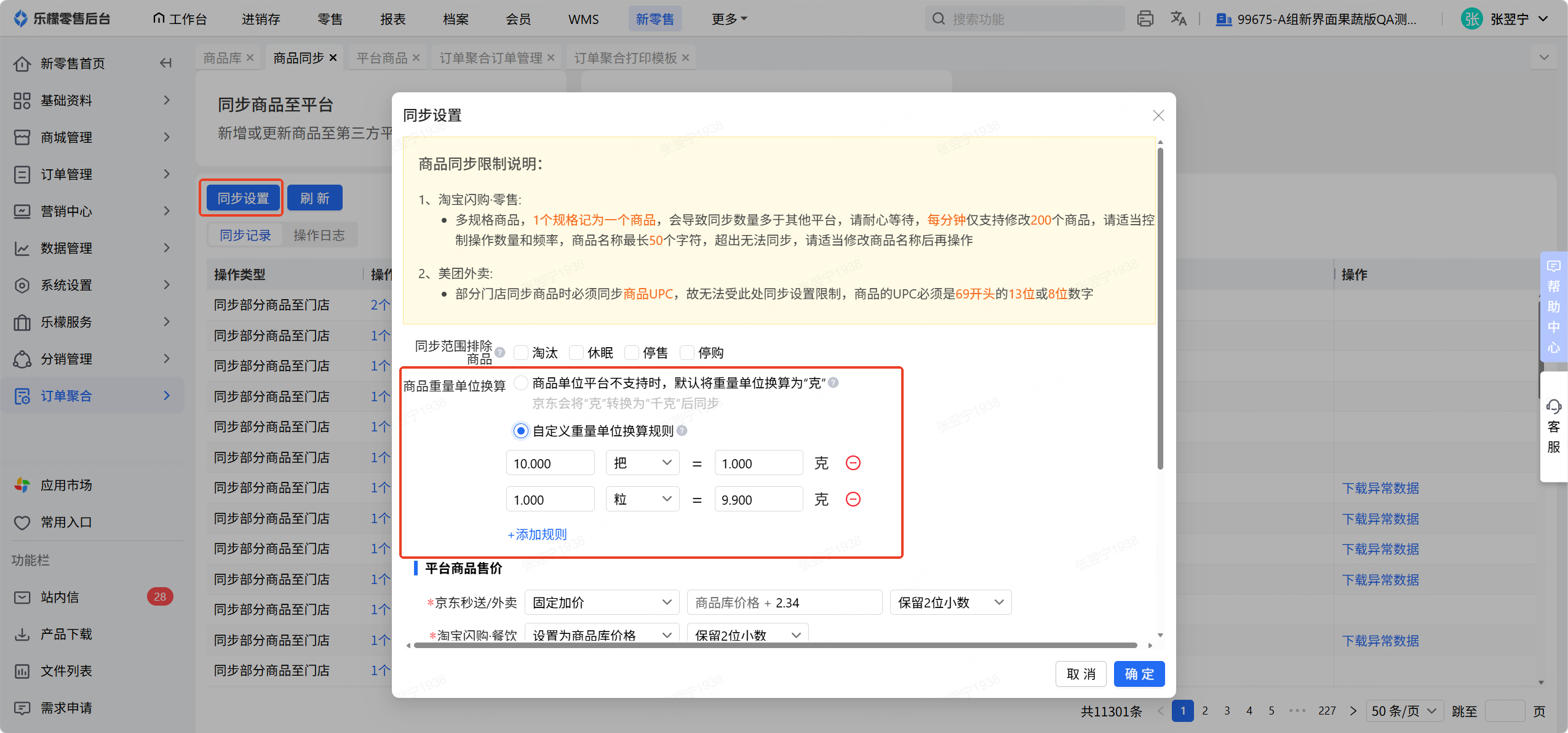Confirm settings with the 确定 button
This screenshot has height=733, width=1568.
(1139, 674)
